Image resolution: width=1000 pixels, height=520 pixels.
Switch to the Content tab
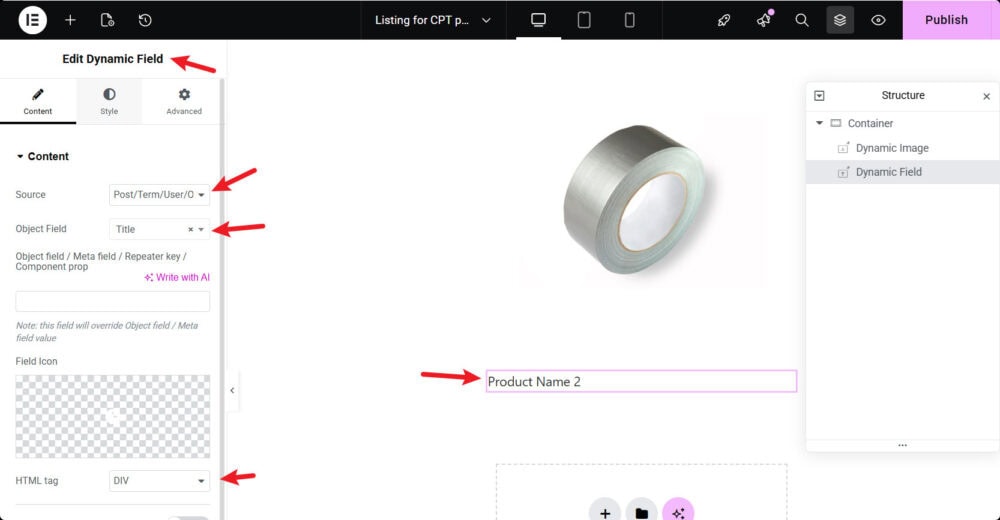(38, 101)
